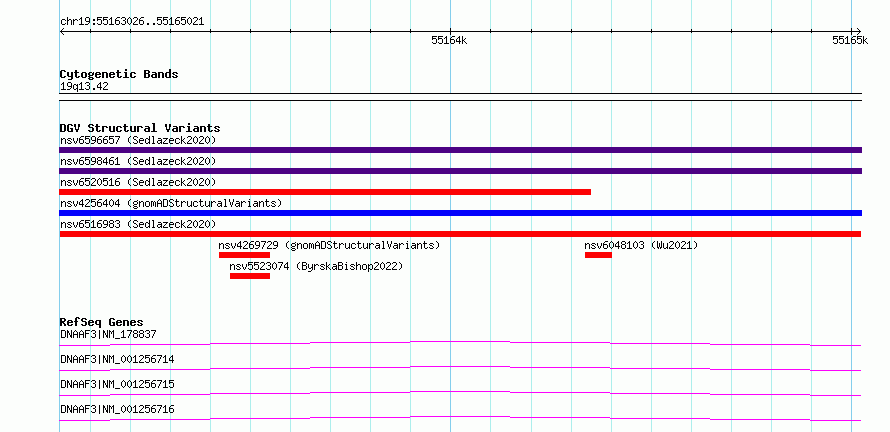Open nsv5523074 (ByrskaBishop2022) label
This screenshot has width=890, height=432.
316,266
